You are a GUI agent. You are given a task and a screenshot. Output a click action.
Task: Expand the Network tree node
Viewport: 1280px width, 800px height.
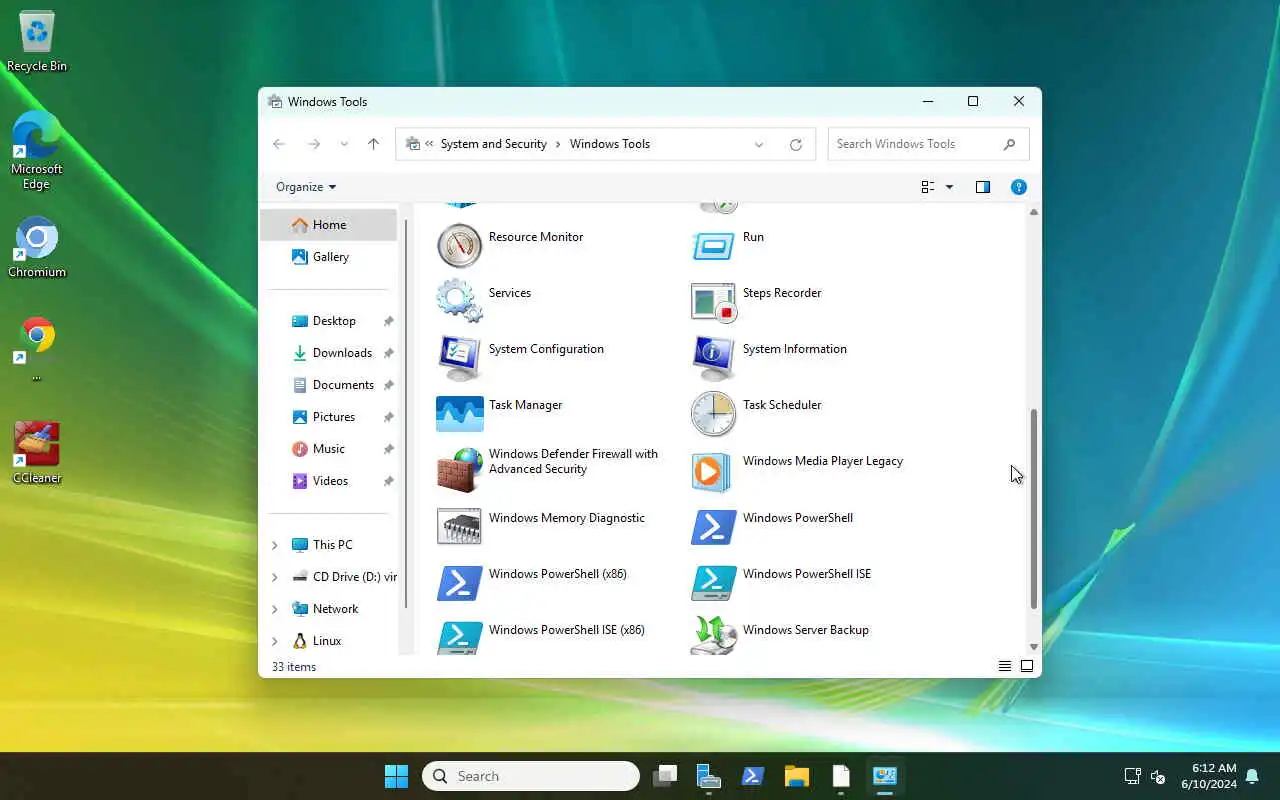pyautogui.click(x=275, y=609)
